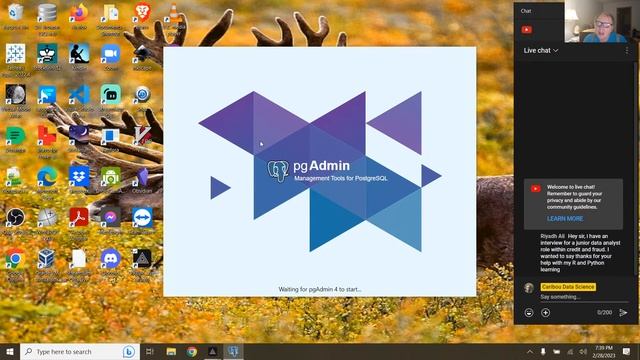Click the Bing icon in search box
The image size is (640, 360).
click(x=129, y=351)
